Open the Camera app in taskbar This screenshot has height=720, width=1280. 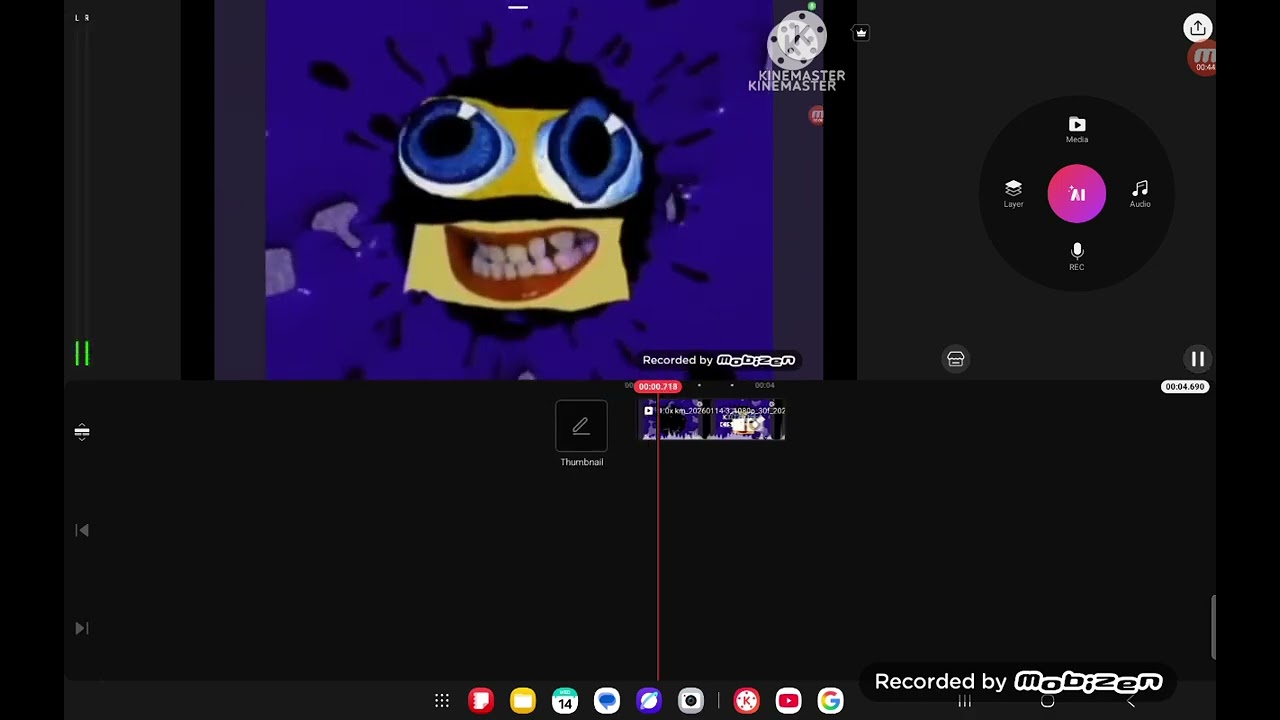691,701
